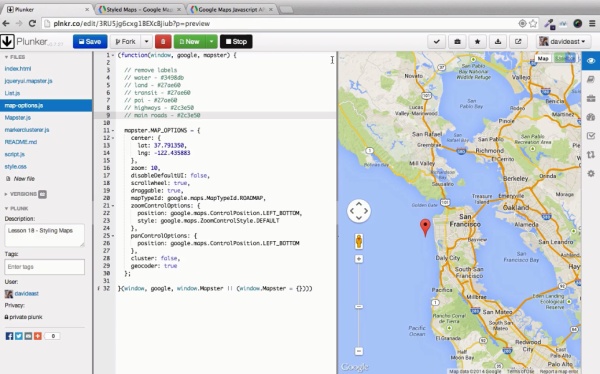Click the Description text area
600x374 pixels.
pyautogui.click(x=44, y=235)
